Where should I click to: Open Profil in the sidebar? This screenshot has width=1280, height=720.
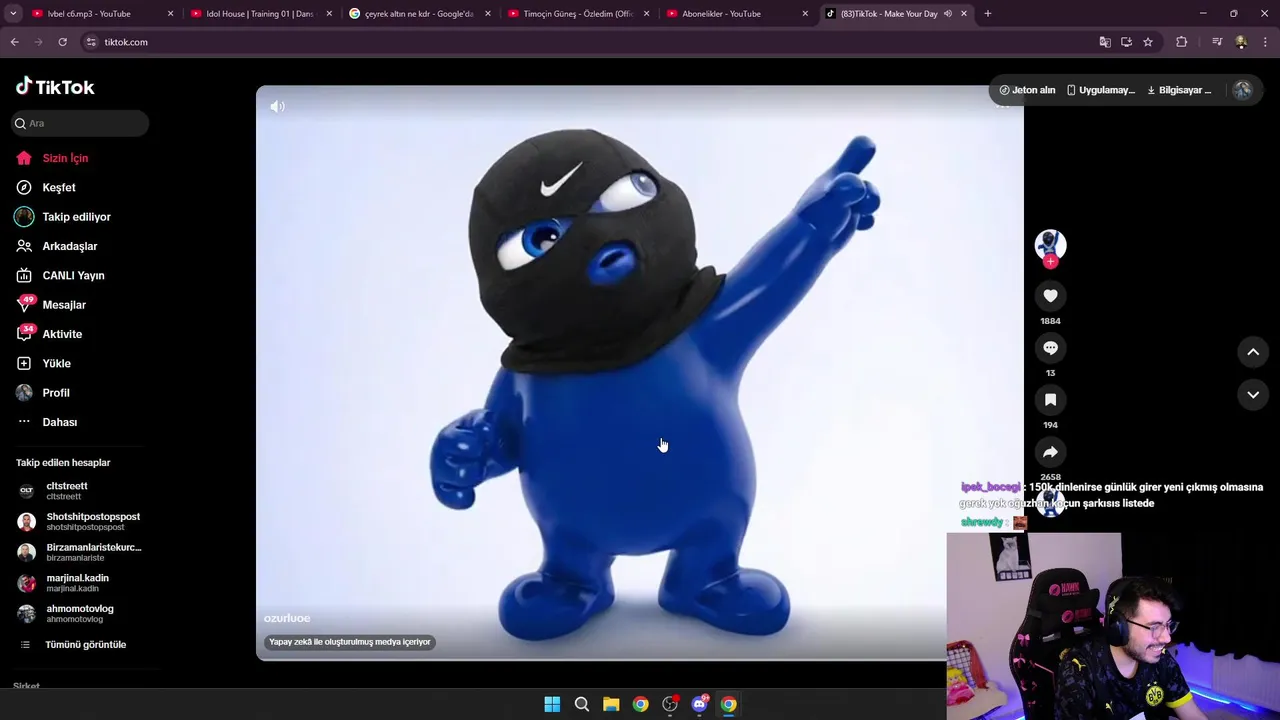[x=56, y=393]
